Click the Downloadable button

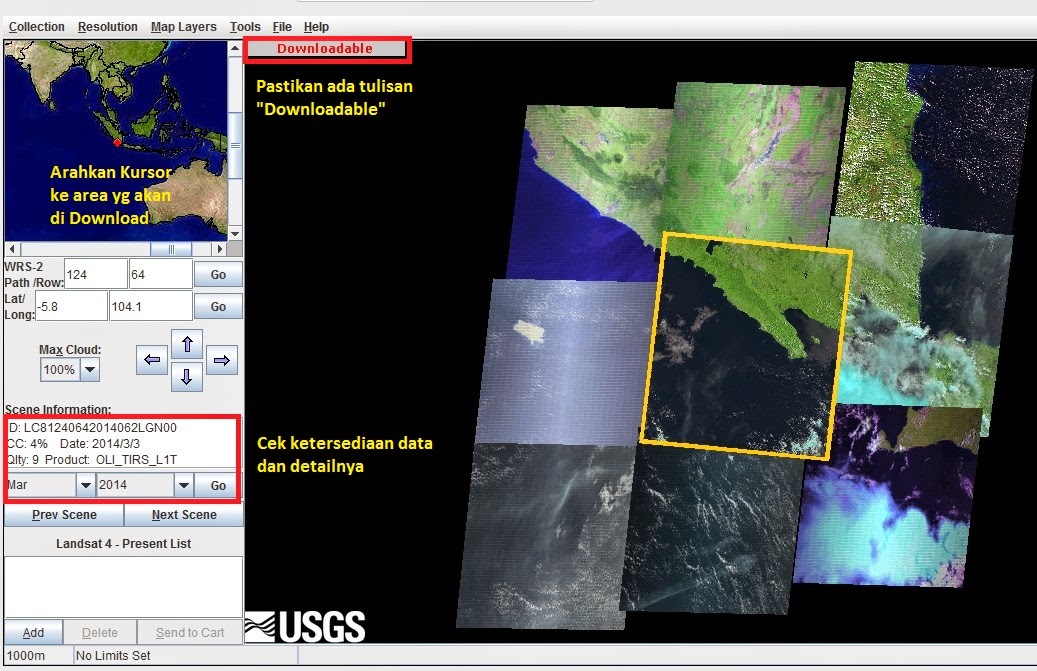[x=327, y=47]
